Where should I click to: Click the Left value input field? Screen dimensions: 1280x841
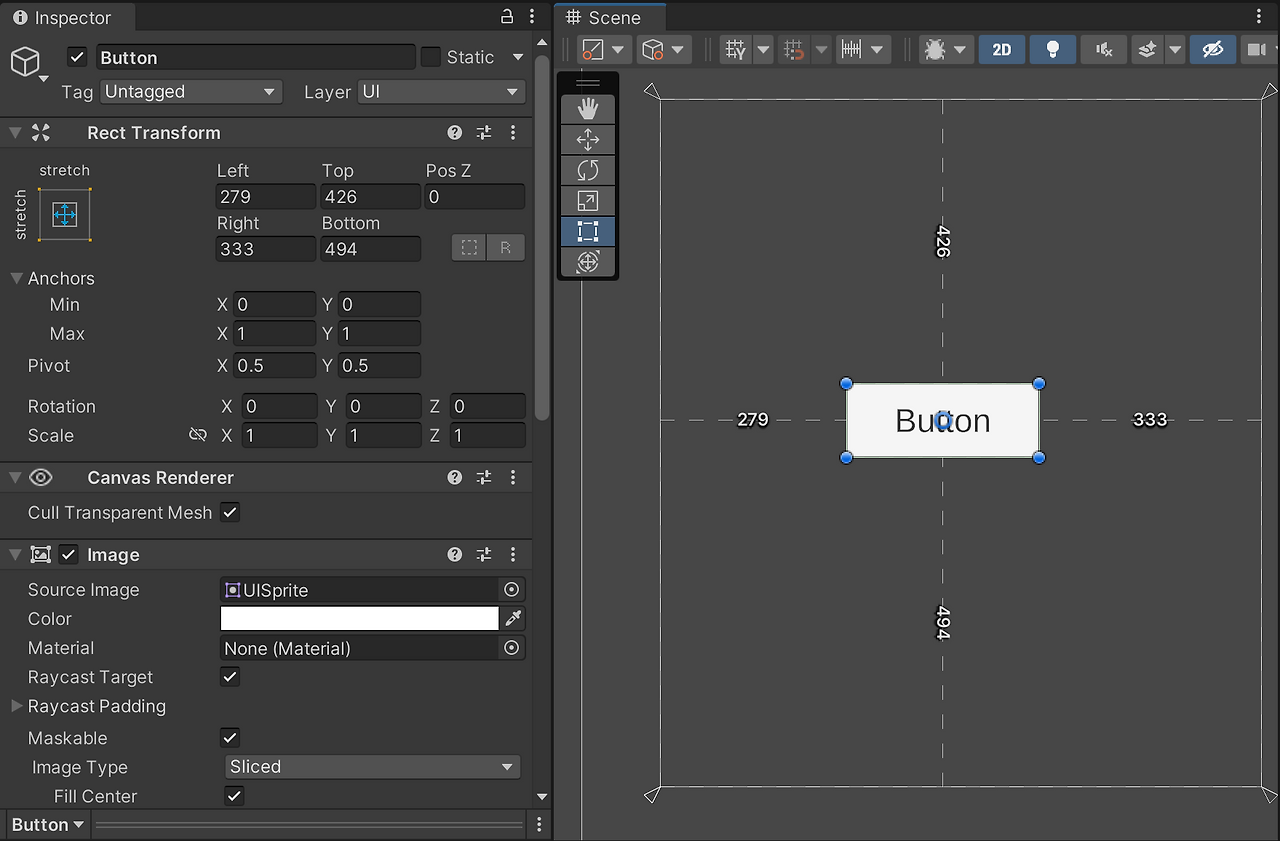click(265, 197)
